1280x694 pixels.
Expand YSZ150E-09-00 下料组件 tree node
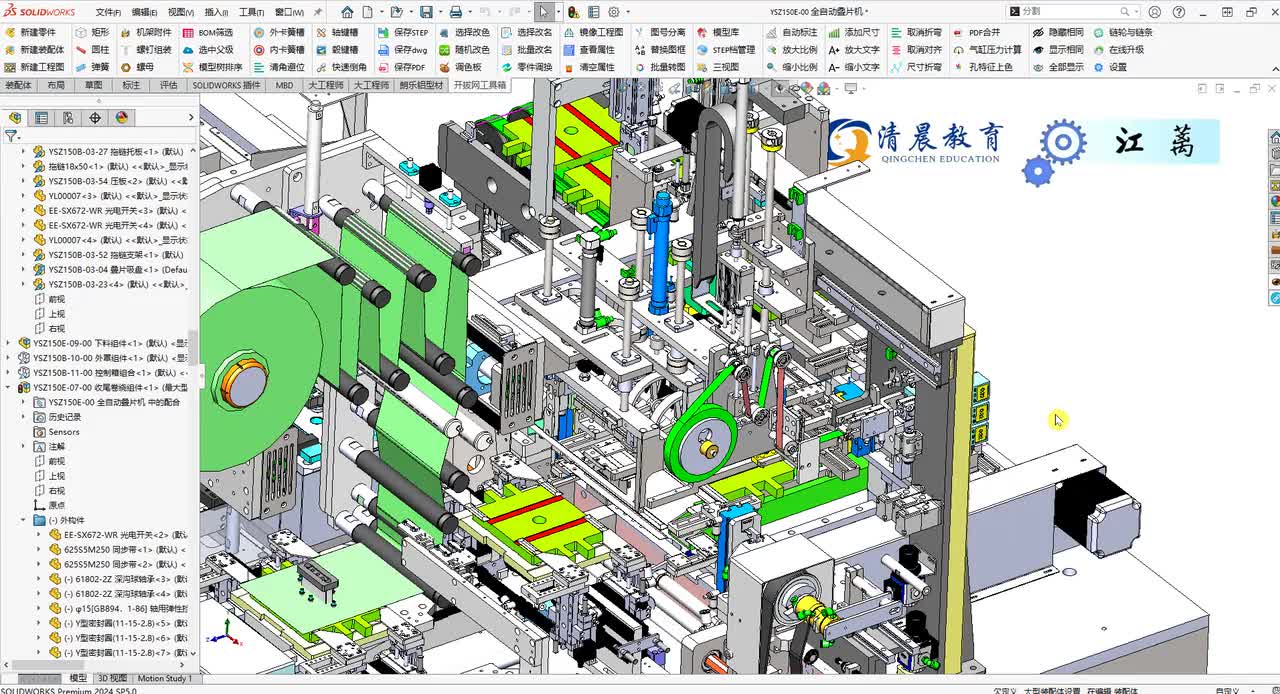(9, 343)
